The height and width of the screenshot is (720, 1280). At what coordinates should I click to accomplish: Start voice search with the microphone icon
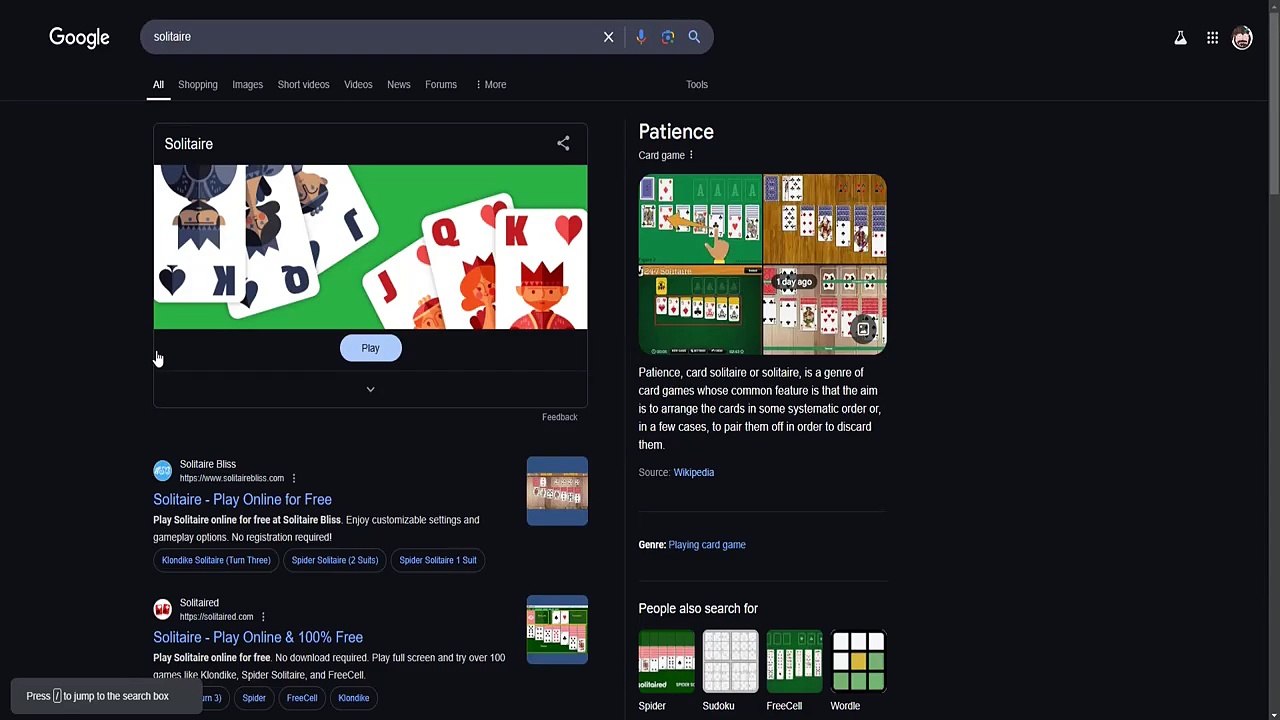click(x=640, y=37)
